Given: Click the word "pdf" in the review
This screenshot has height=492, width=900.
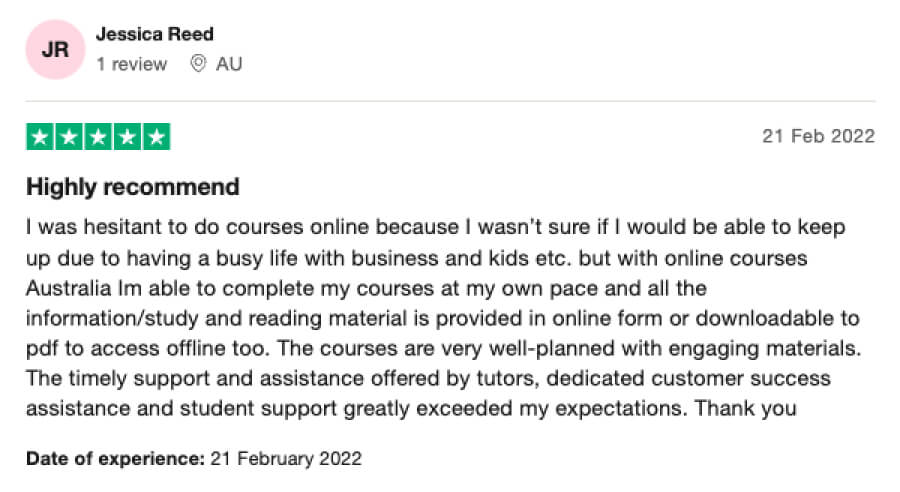Looking at the screenshot, I should pyautogui.click(x=41, y=348).
